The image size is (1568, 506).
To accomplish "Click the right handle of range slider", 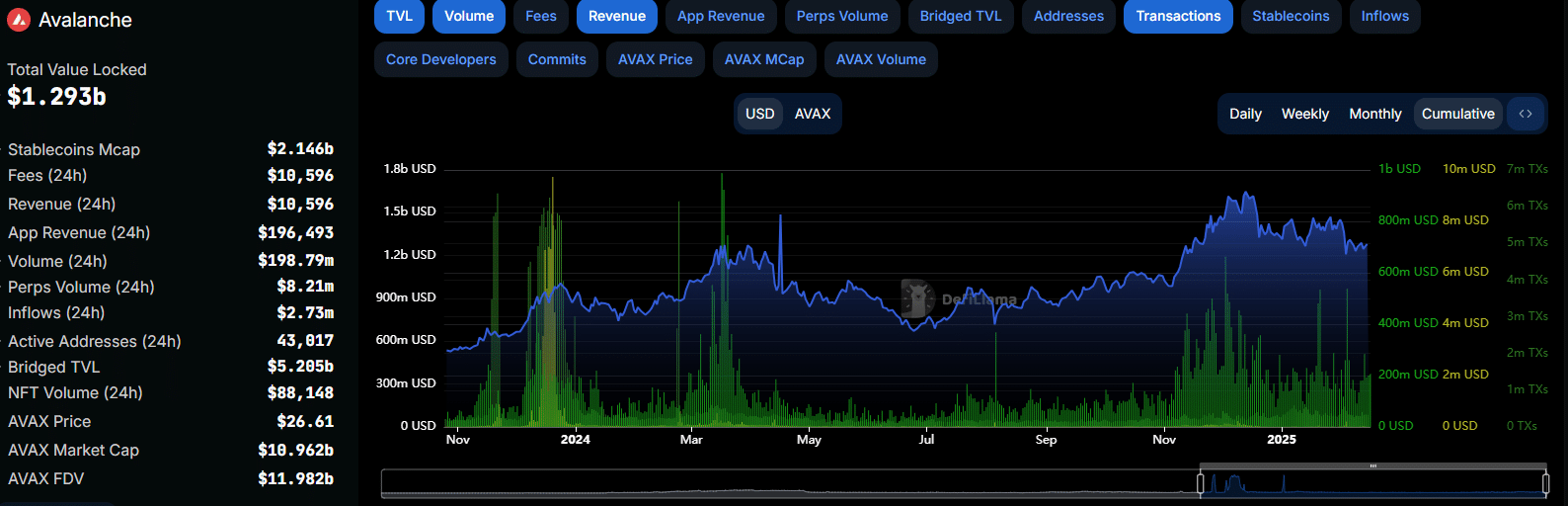I will pos(1546,484).
